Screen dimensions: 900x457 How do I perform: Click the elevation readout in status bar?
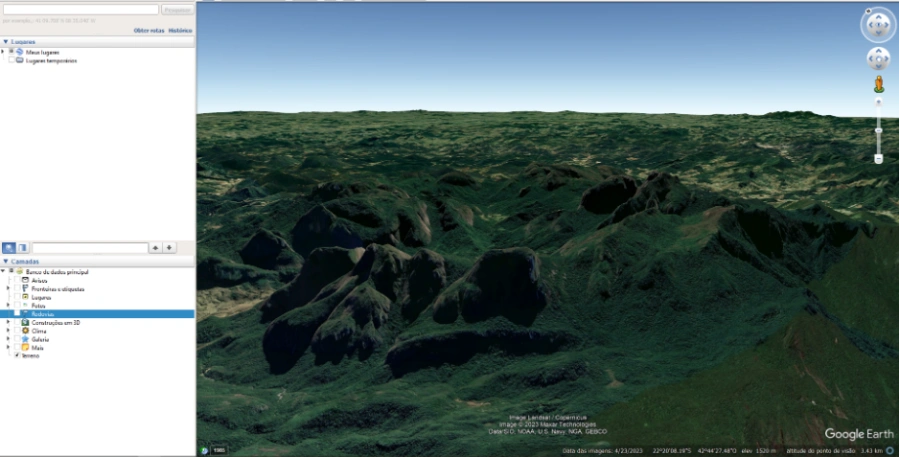click(758, 451)
